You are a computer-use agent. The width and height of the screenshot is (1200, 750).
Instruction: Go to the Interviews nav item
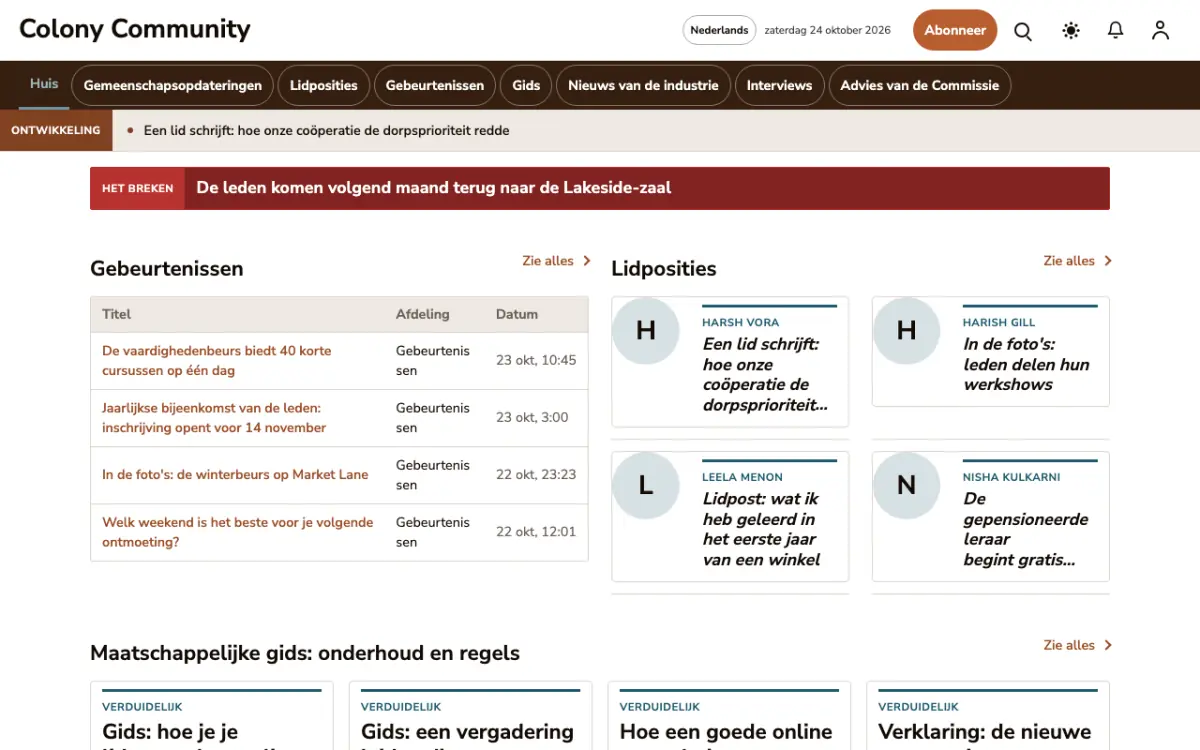(779, 85)
